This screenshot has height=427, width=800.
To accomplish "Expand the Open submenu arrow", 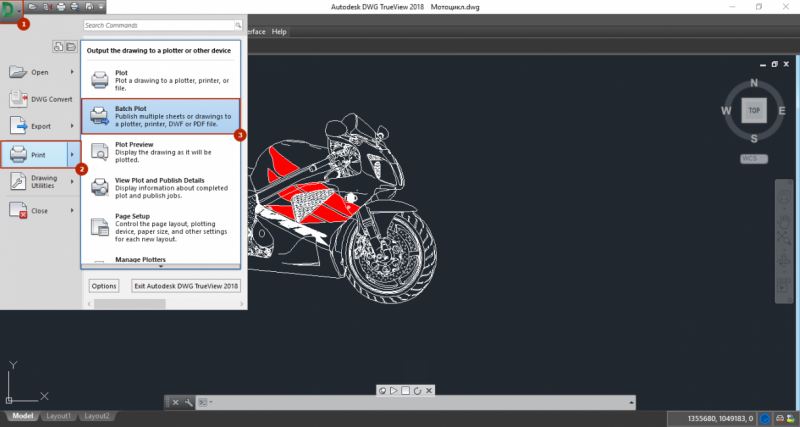I will click(72, 72).
